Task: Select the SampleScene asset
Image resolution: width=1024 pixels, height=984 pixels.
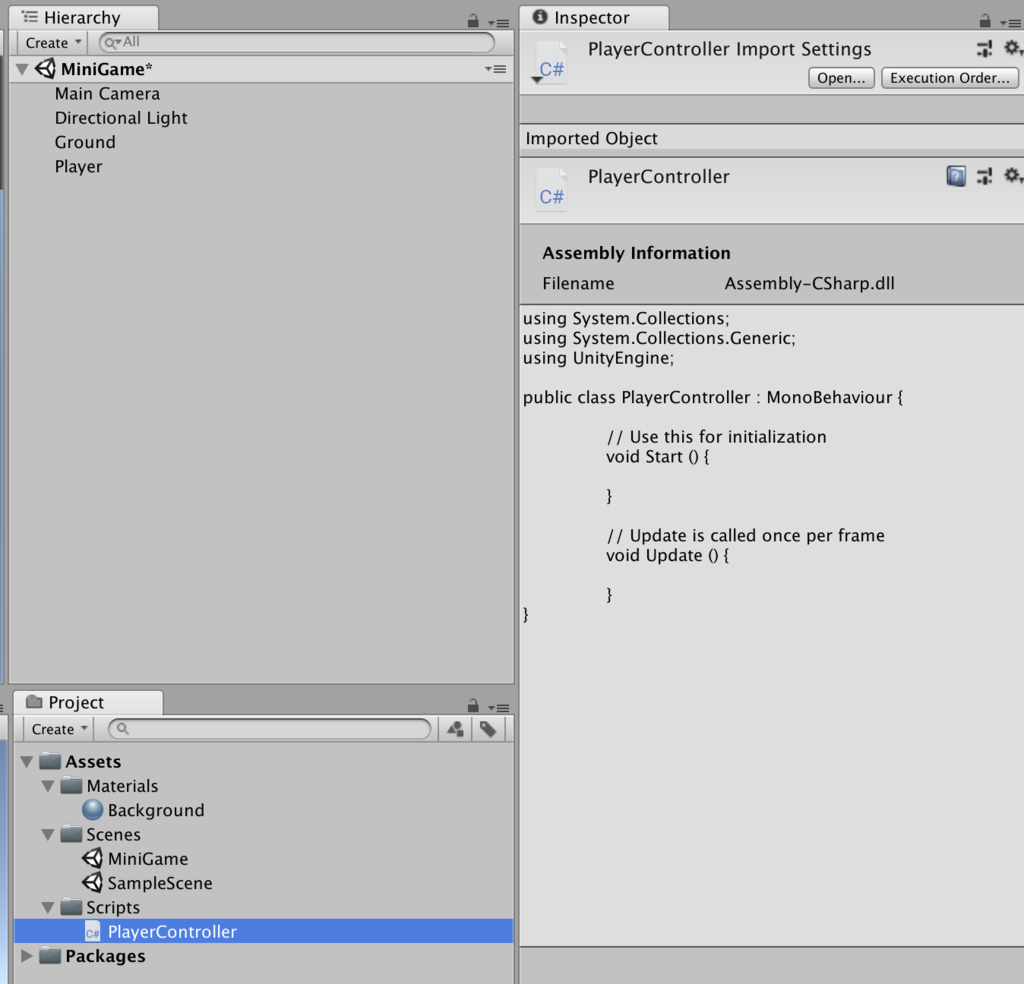Action: (160, 883)
